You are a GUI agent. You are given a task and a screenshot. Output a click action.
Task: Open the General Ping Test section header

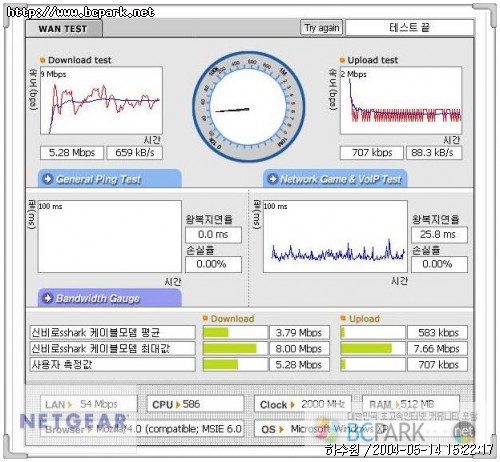(110, 179)
